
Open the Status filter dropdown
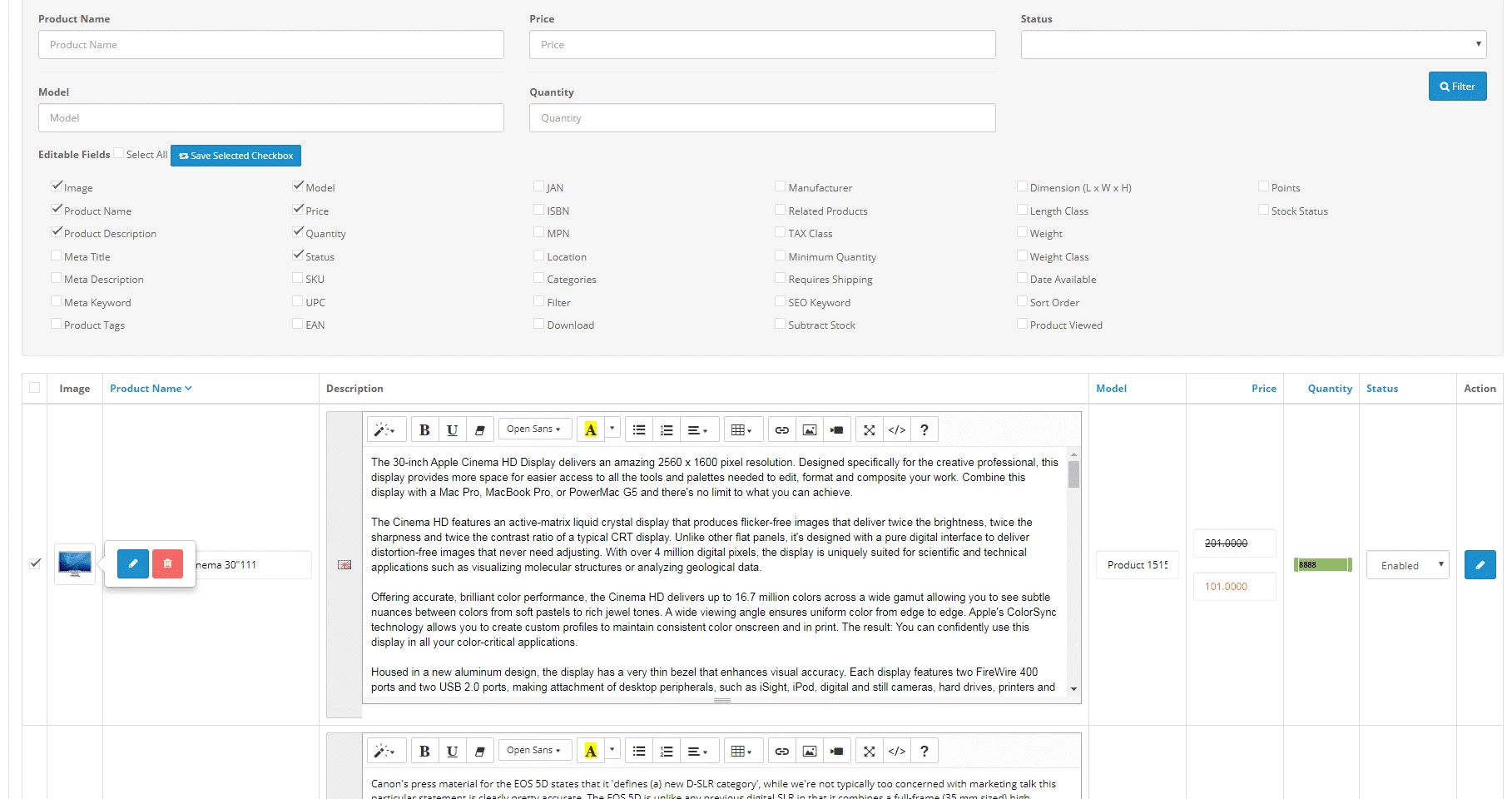1253,44
